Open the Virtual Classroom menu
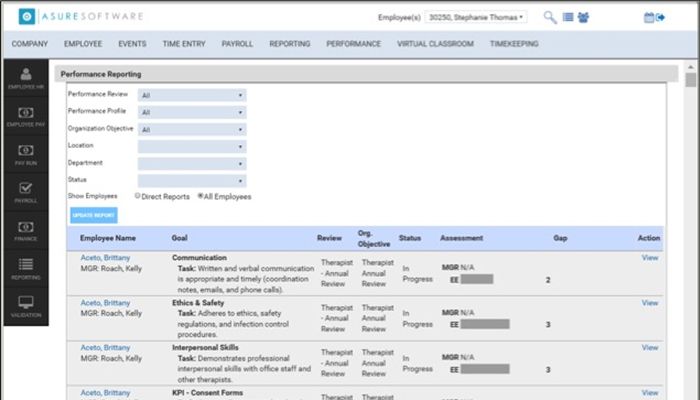The height and width of the screenshot is (400, 700). [x=435, y=44]
